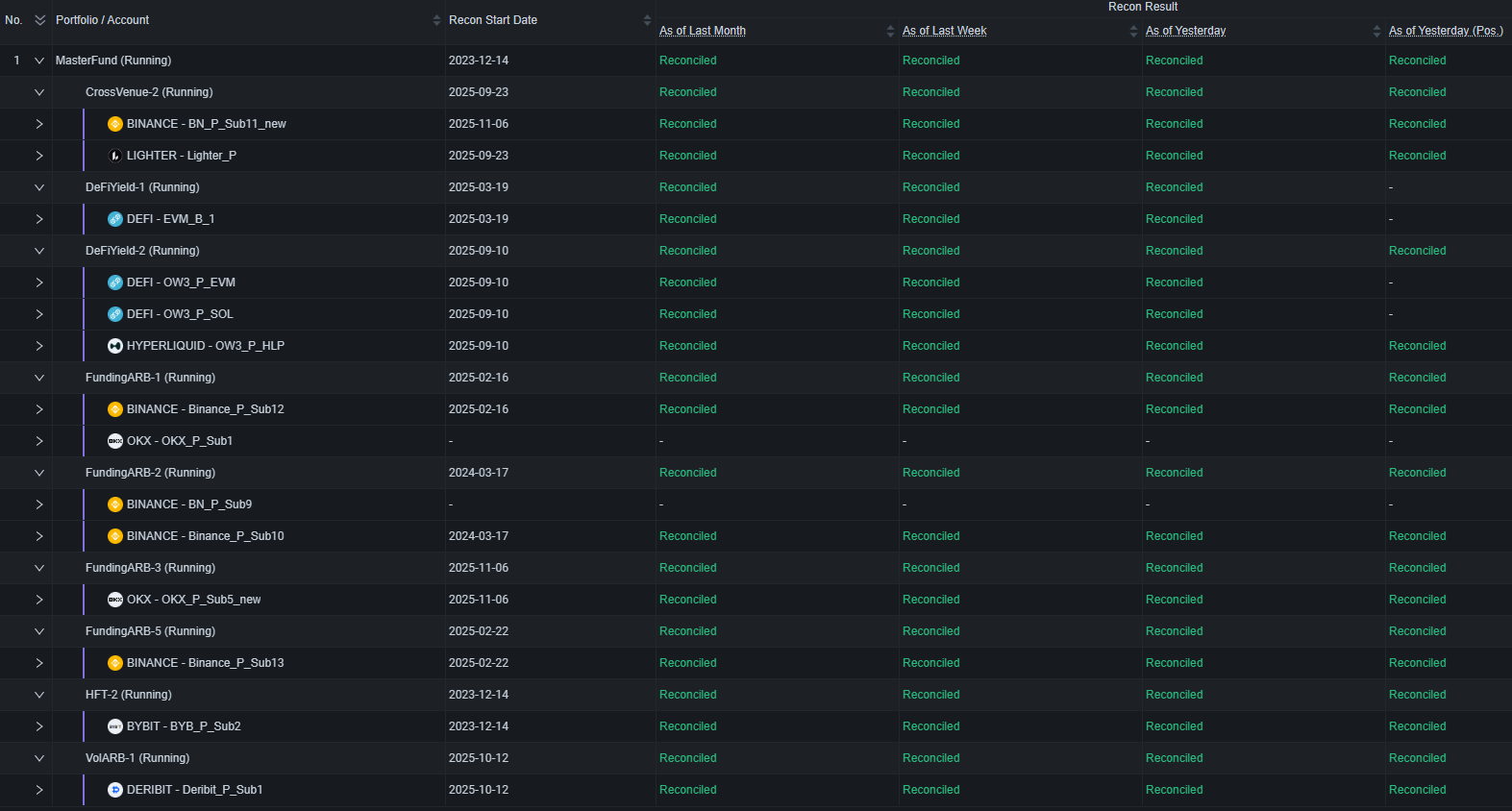
Task: Click the DeFi icon for OW3_P_SOL
Action: click(x=115, y=314)
